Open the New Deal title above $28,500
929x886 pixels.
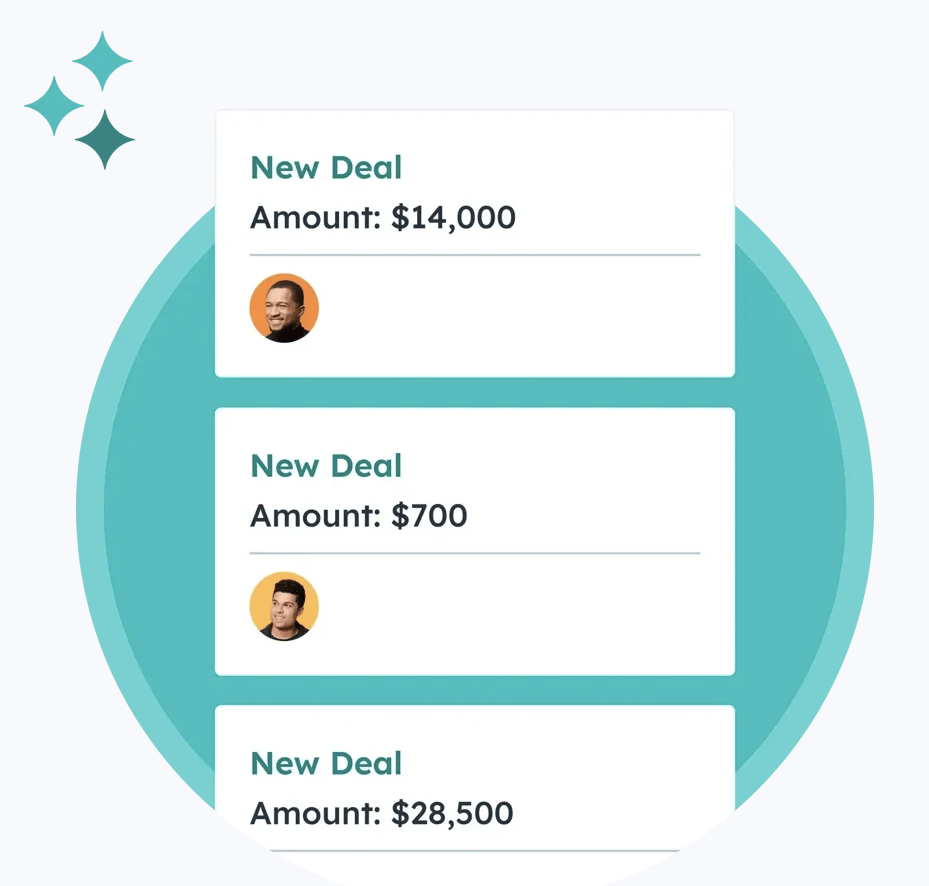326,764
